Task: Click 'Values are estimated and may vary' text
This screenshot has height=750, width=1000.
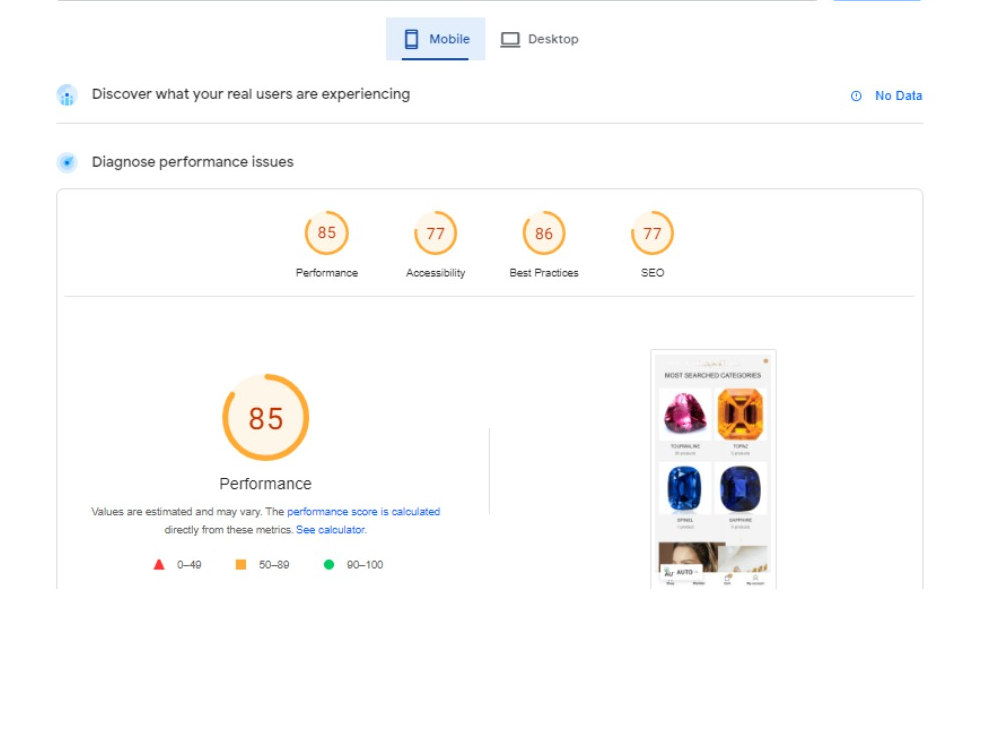Action: pyautogui.click(x=176, y=511)
